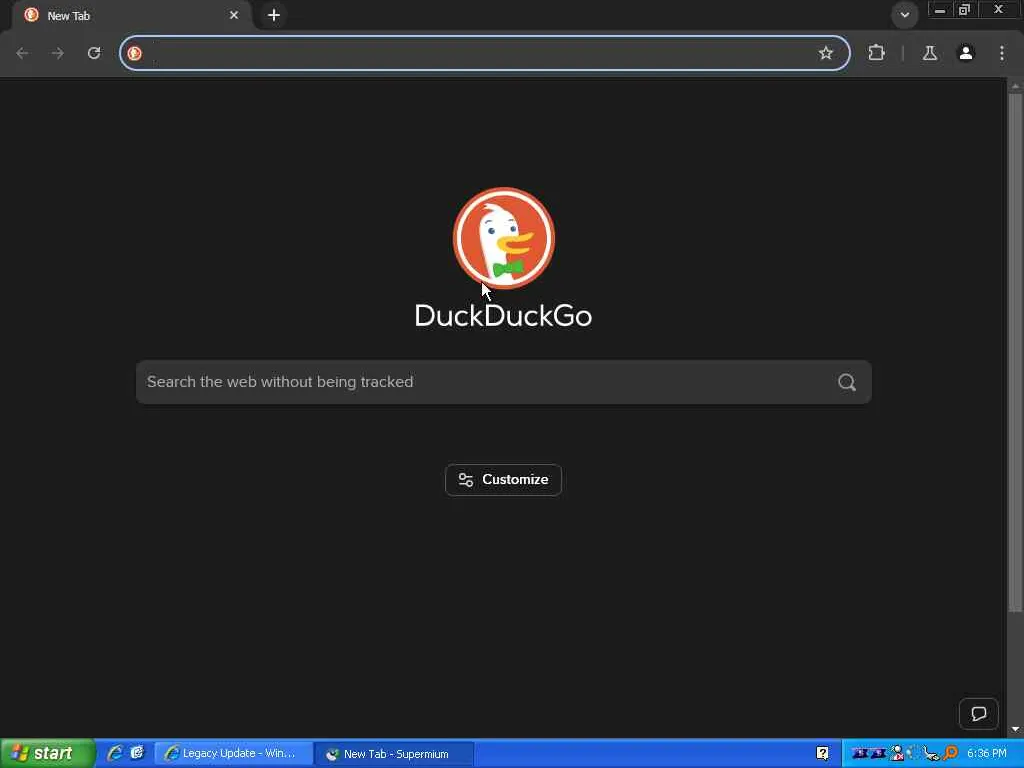Click the first network monitors tray icon
Viewport: 1024px width, 768px height.
(859, 754)
